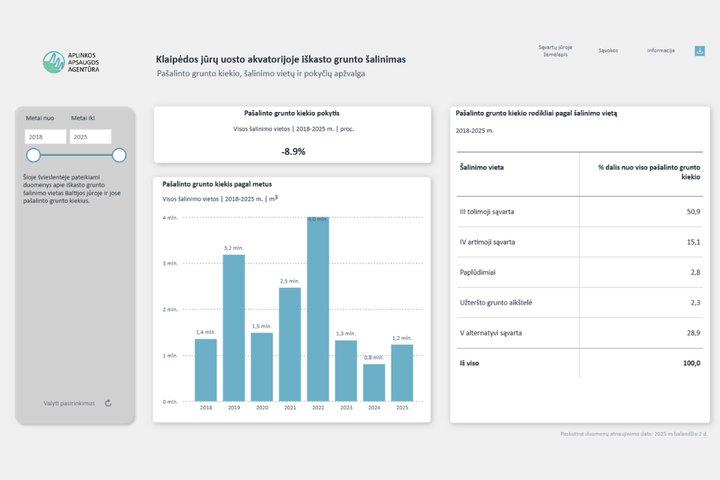Viewport: 720px width, 480px height.
Task: Open the Informacija tab
Action: pos(661,51)
